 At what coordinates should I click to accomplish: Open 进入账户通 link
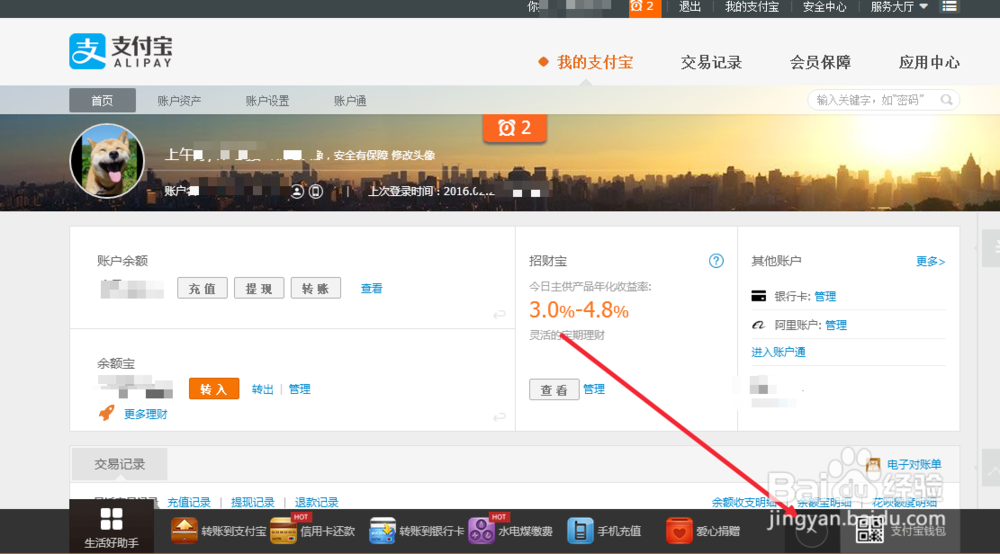[x=779, y=352]
